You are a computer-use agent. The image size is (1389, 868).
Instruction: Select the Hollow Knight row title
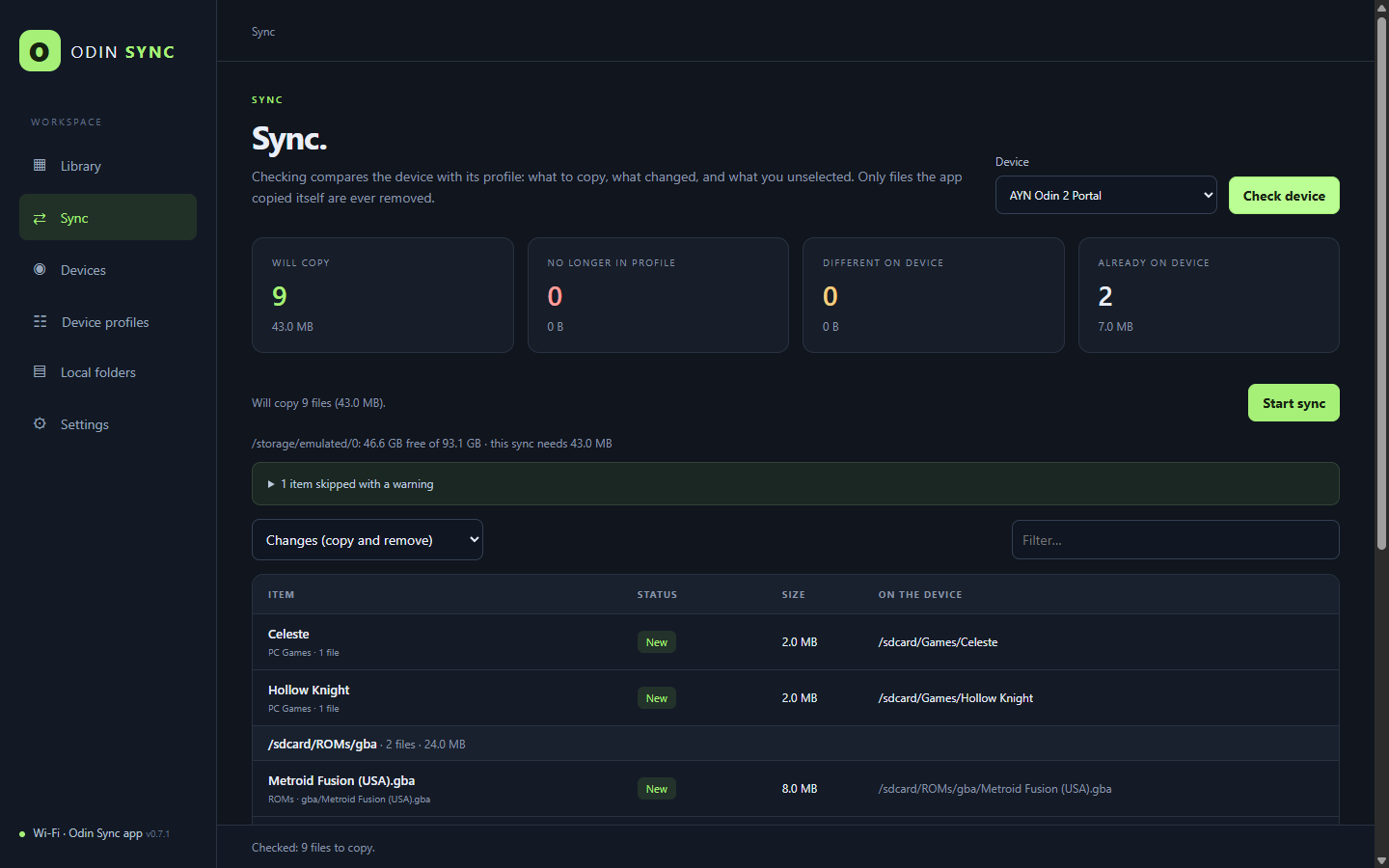click(309, 690)
